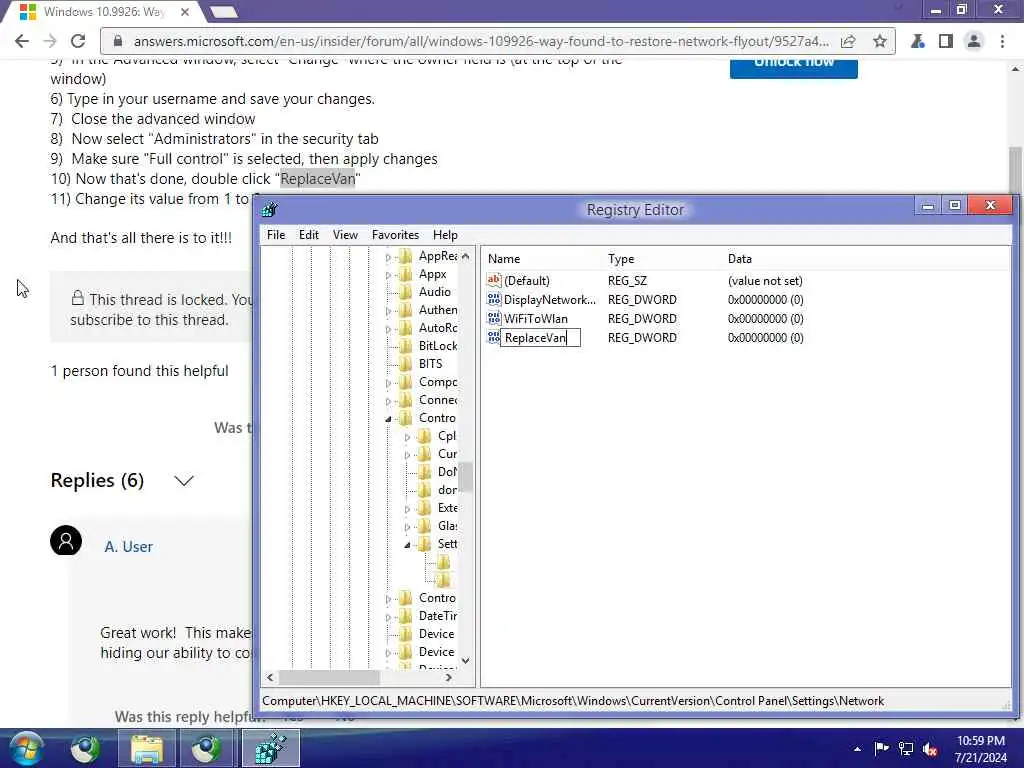Open a new browser tab

pyautogui.click(x=224, y=12)
